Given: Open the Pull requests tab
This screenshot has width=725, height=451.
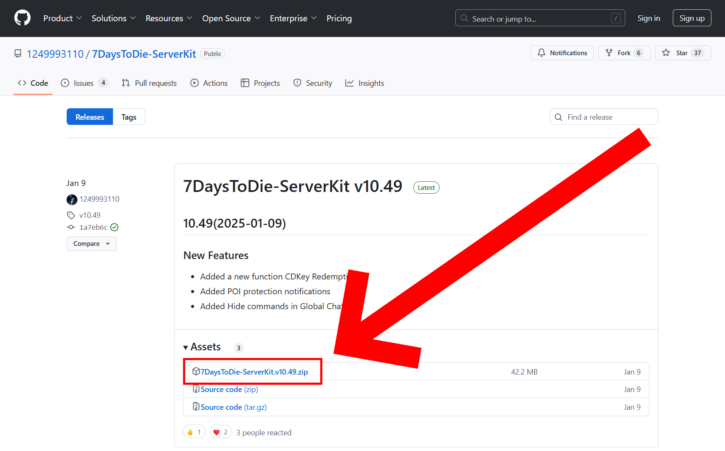Looking at the screenshot, I should 150,83.
